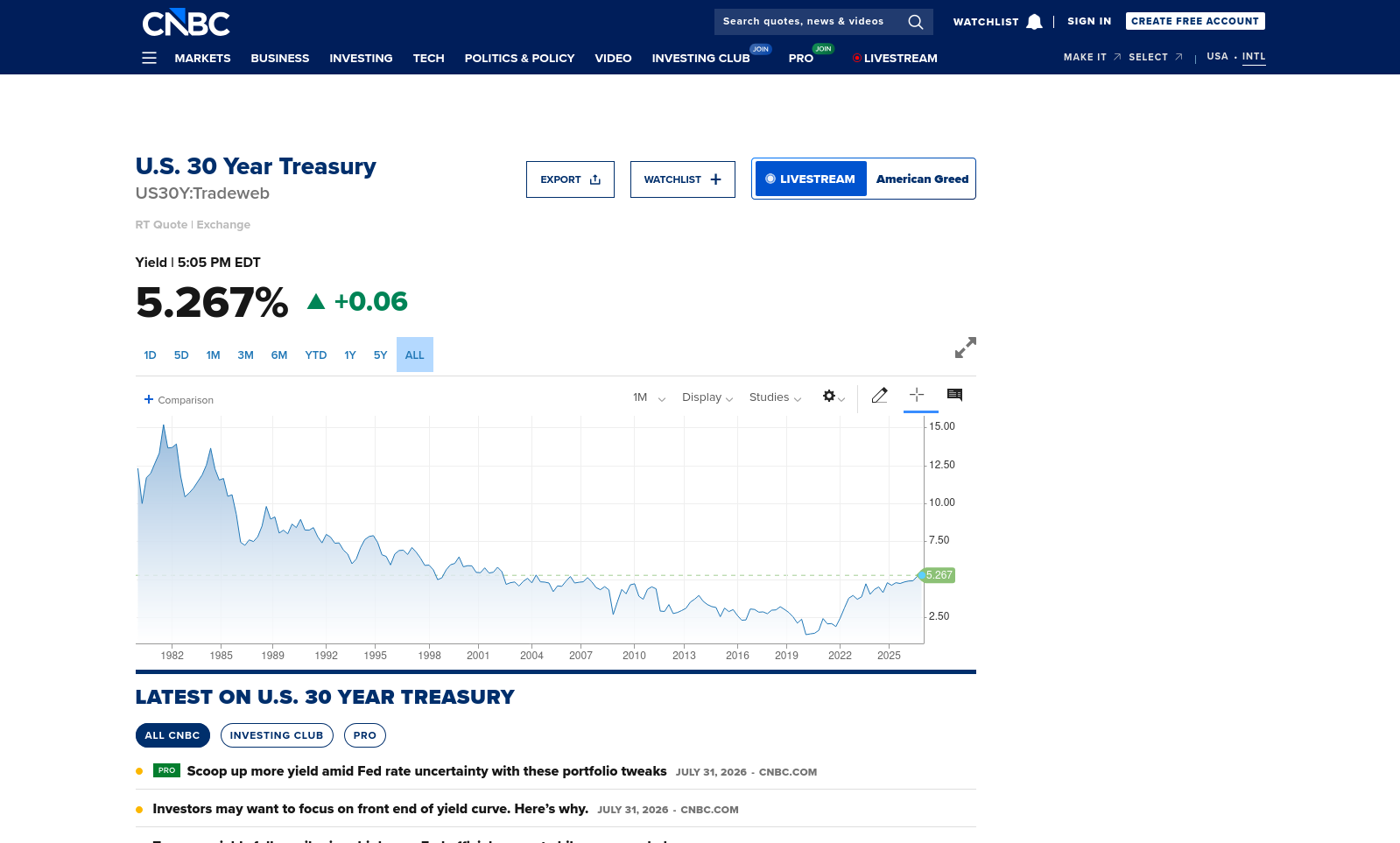The width and height of the screenshot is (1400, 843).
Task: Select the chart drawing pencil tool
Action: [880, 396]
